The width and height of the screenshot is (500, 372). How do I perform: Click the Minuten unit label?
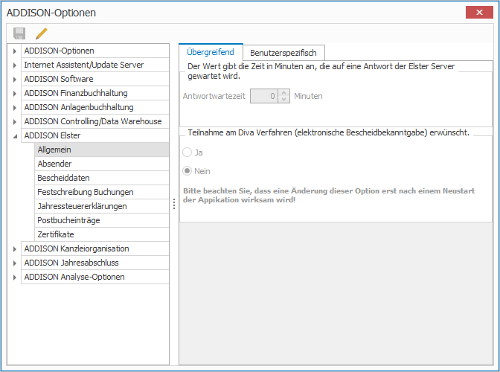(x=308, y=96)
